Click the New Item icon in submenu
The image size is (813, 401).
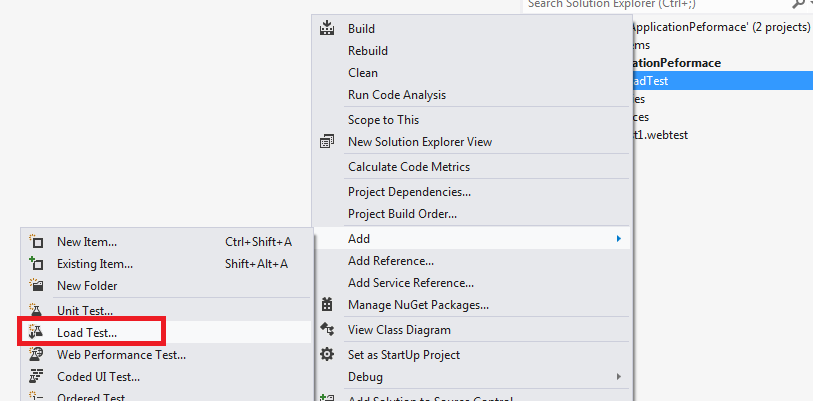37,242
